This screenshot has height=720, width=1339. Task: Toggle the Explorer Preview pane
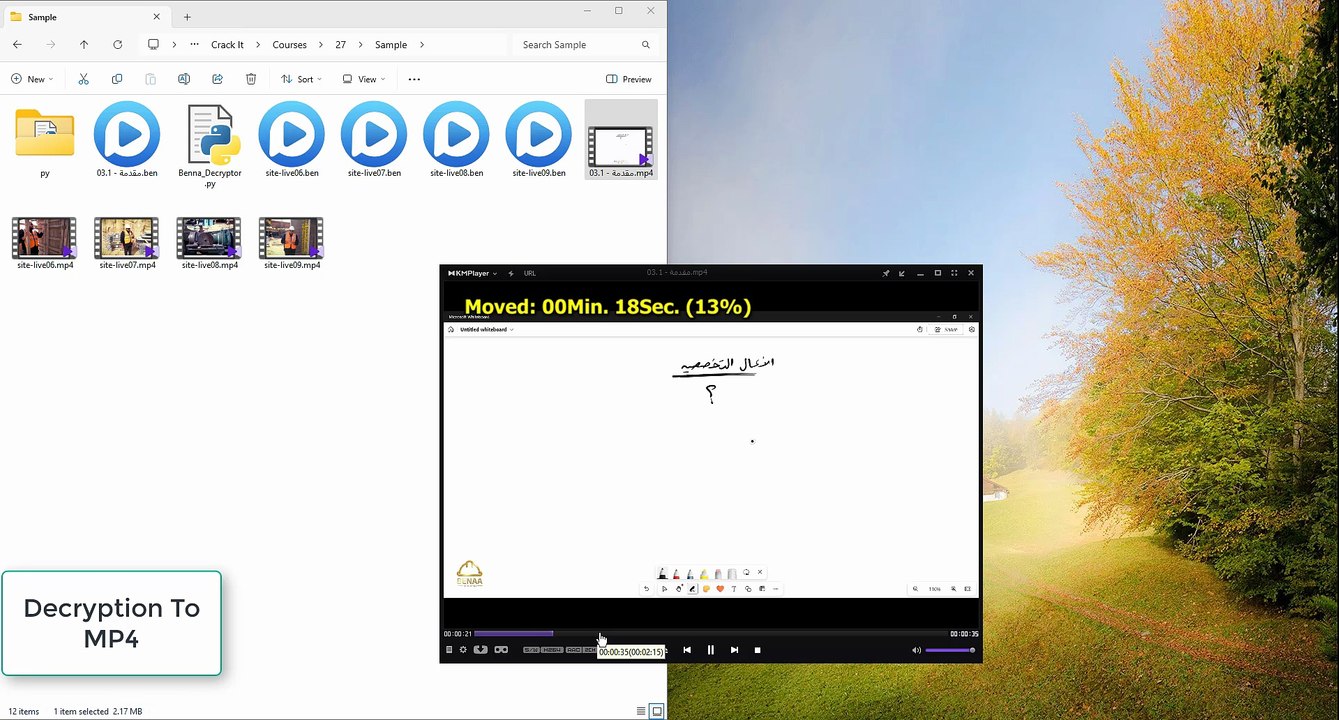[629, 79]
